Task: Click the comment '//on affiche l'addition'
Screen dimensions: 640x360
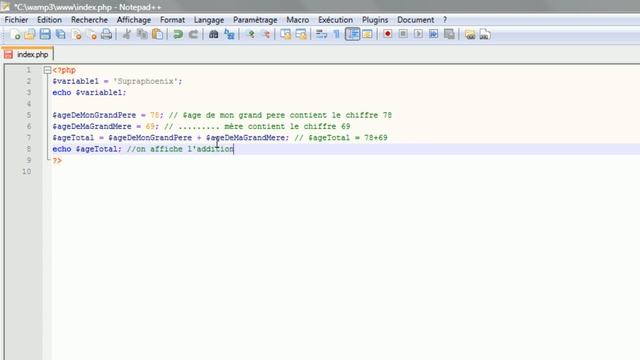Action: point(180,149)
